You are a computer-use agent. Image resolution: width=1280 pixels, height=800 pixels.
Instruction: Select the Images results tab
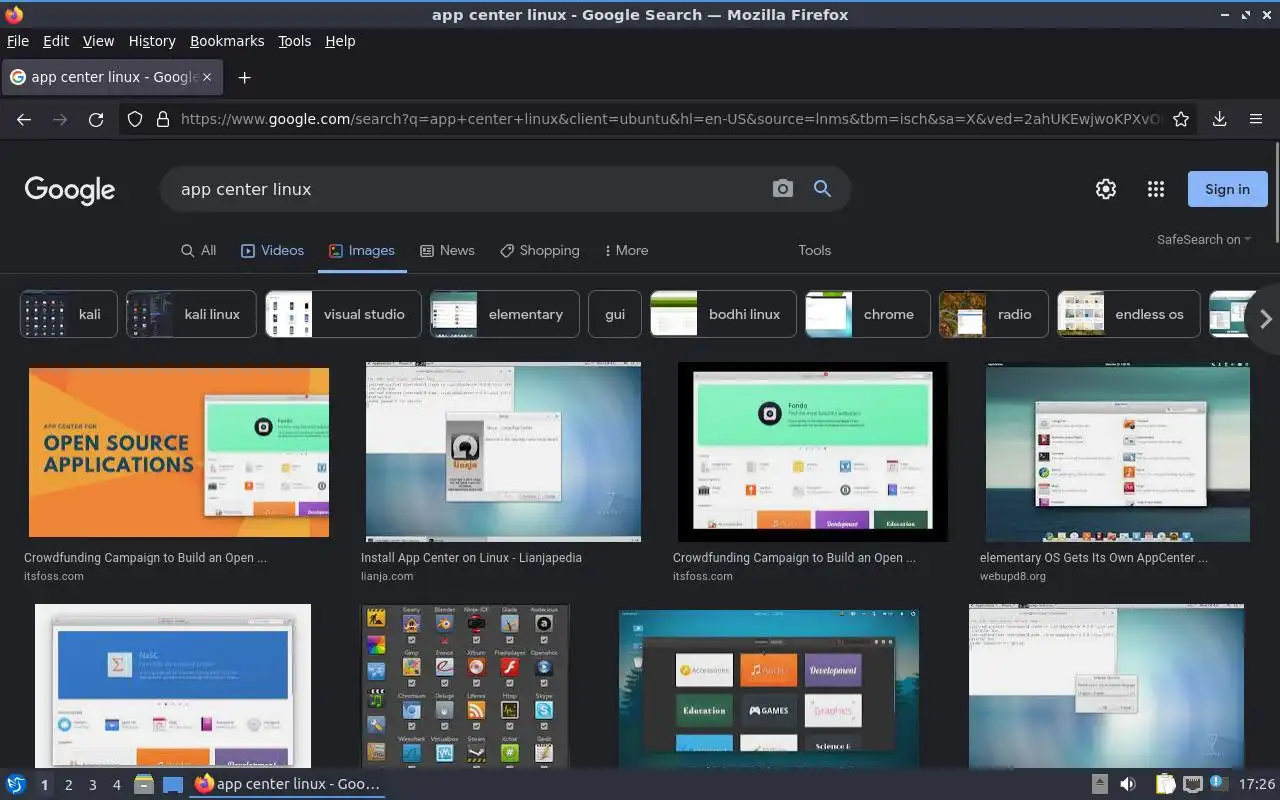(362, 250)
